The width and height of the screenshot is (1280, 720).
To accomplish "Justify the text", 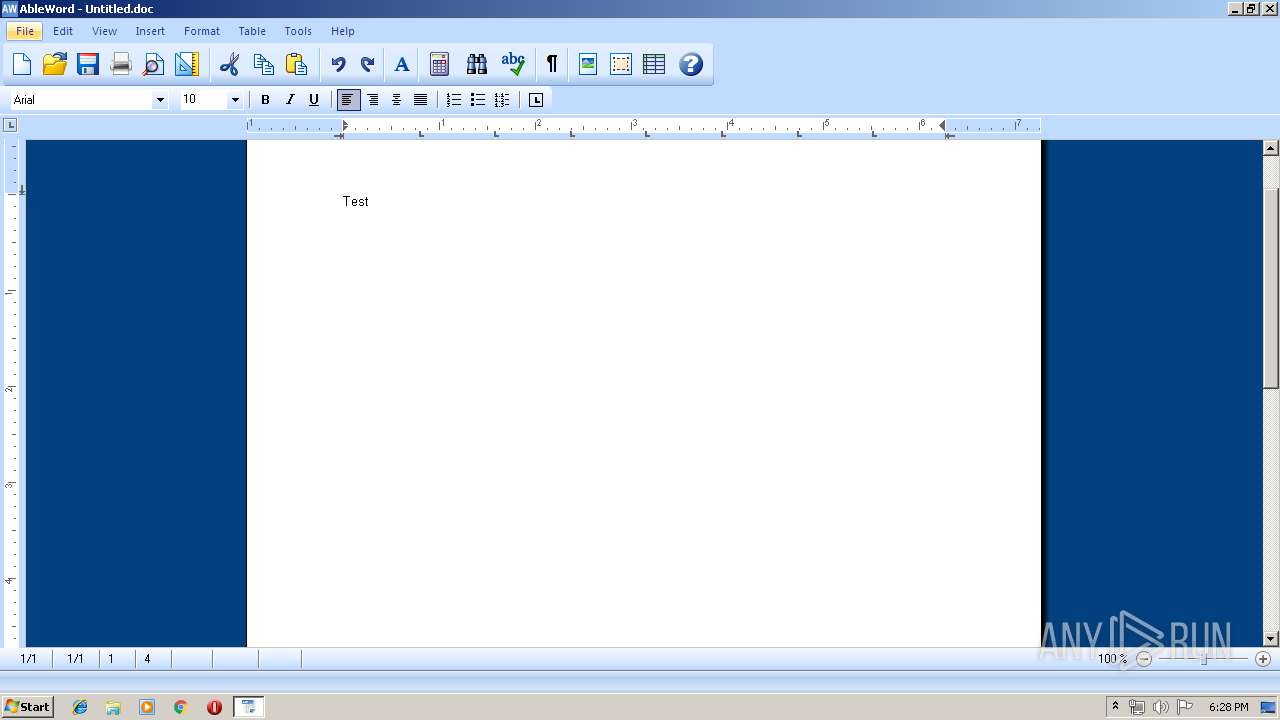I will (421, 100).
